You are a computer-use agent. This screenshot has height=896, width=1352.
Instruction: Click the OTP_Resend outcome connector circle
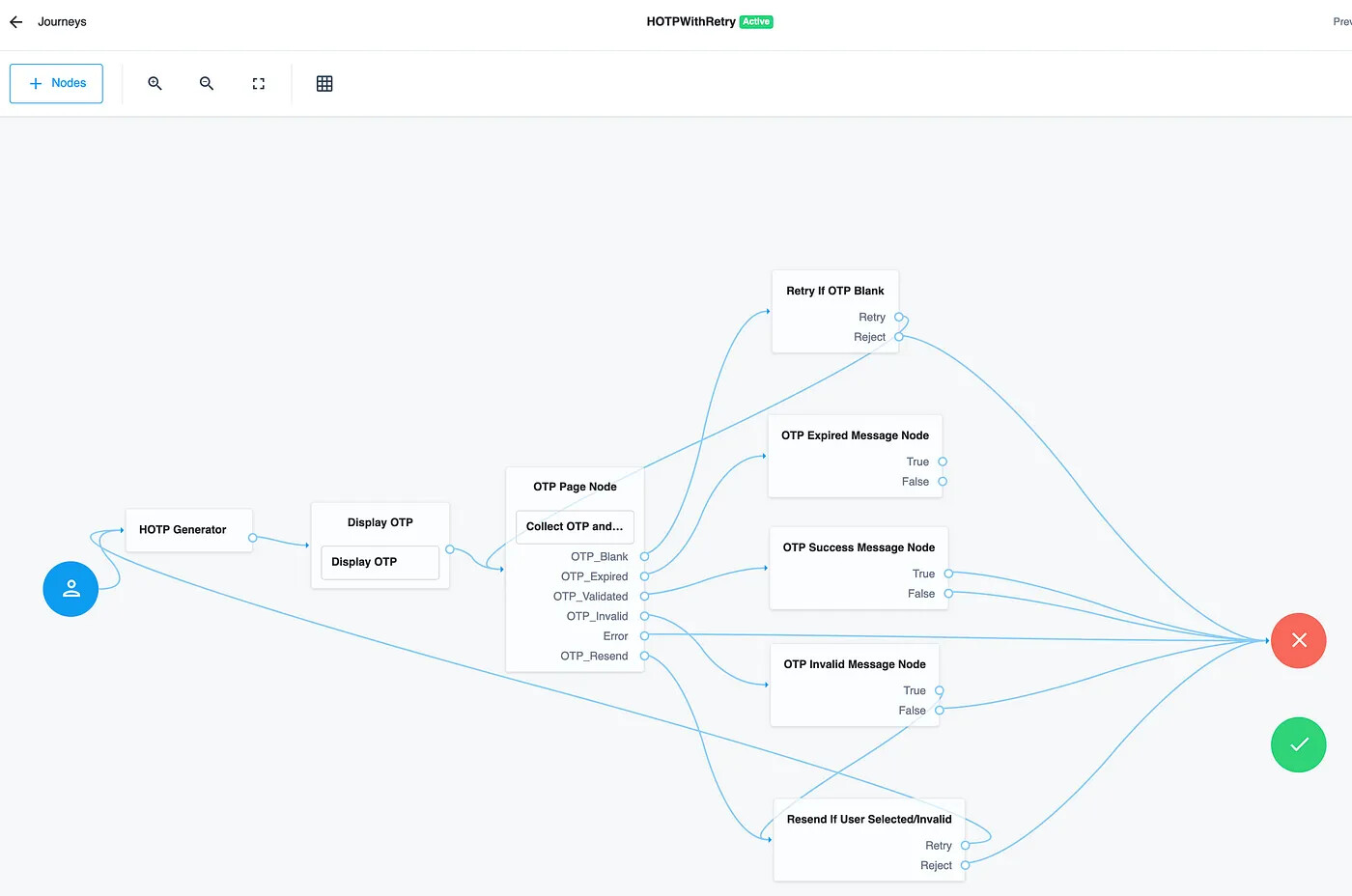click(x=644, y=656)
